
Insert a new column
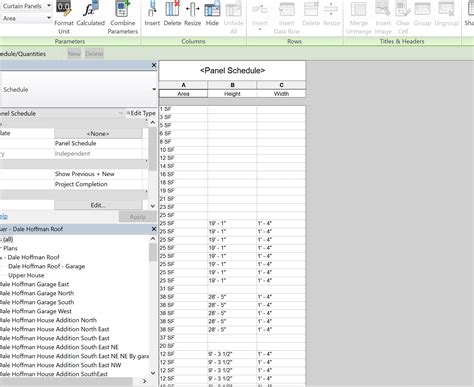[152, 14]
